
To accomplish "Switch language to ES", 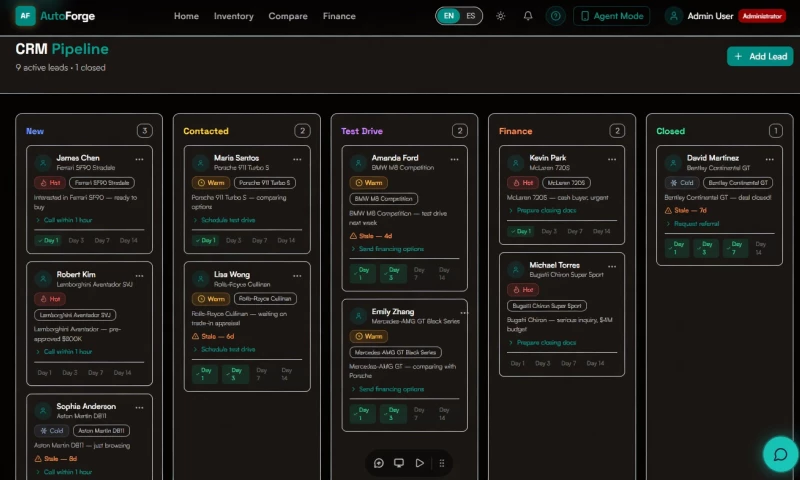I will 470,16.
